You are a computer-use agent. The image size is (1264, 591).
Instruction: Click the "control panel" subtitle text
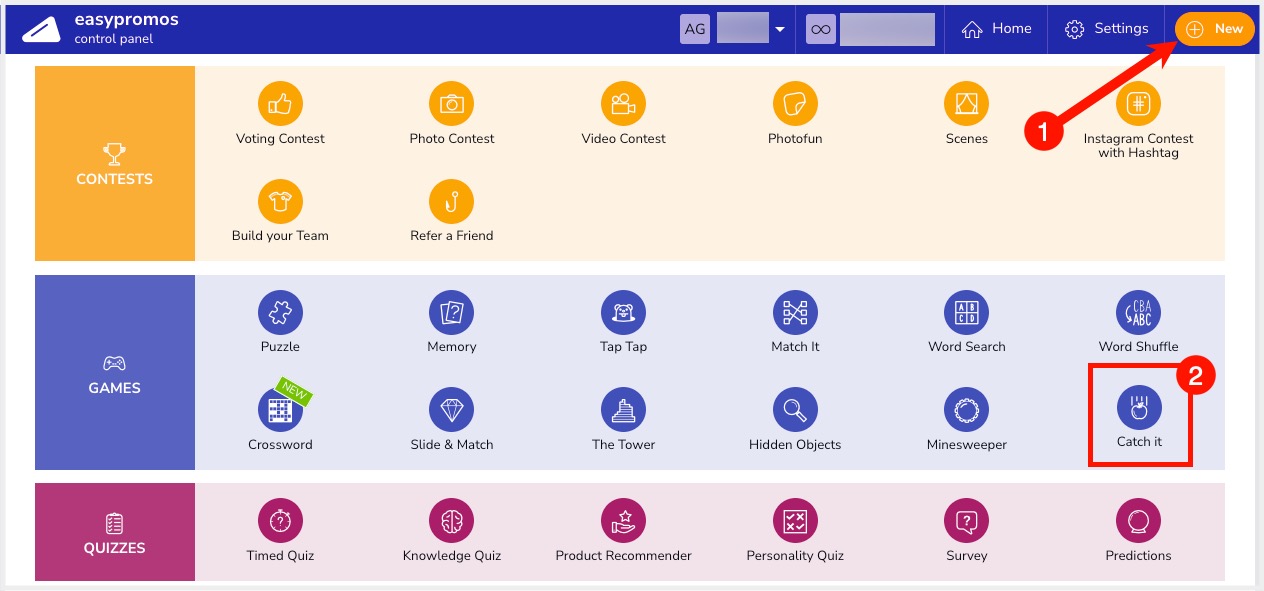click(114, 40)
